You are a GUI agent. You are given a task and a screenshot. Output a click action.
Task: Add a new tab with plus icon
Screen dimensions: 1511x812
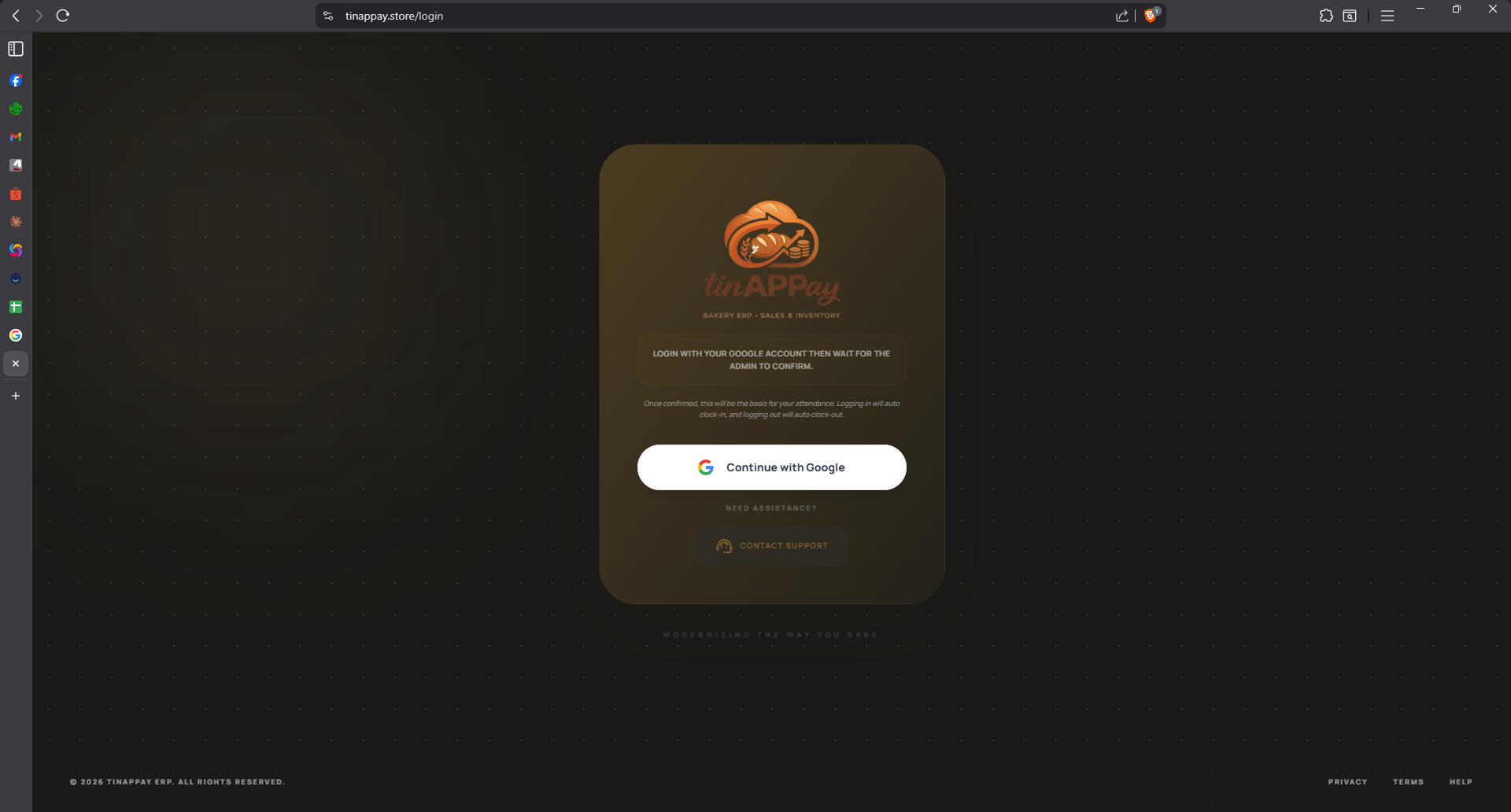16,396
